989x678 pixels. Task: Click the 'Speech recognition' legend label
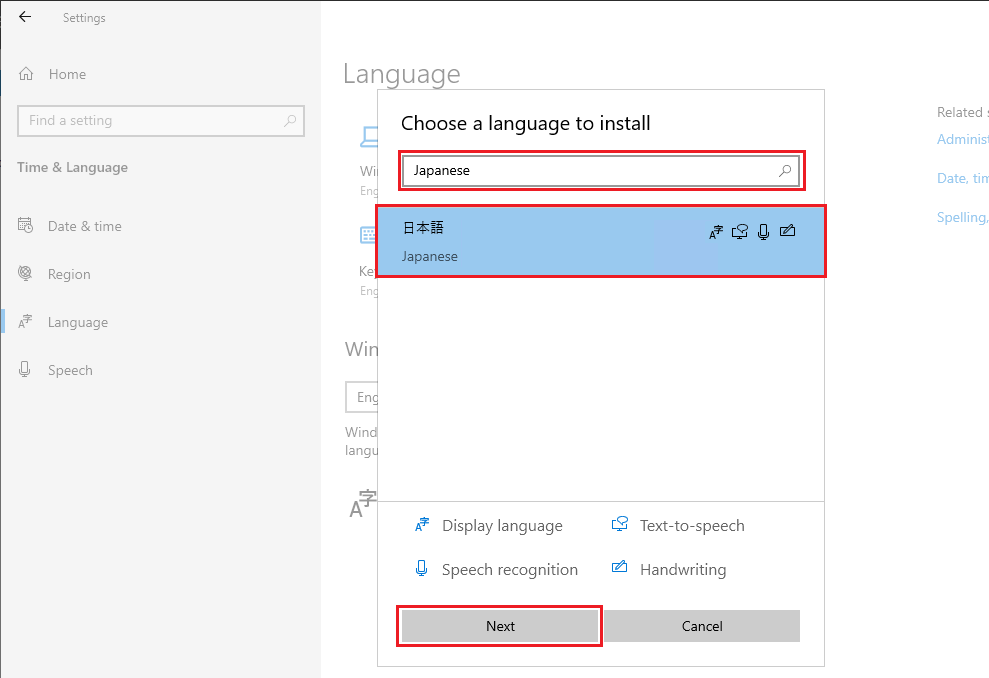(x=510, y=570)
